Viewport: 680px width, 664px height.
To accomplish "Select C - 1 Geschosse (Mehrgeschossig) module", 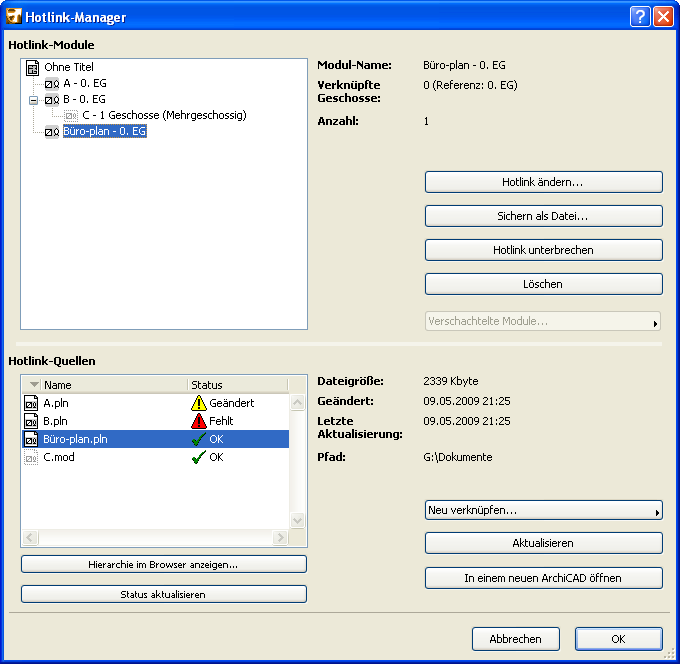I will pos(164,115).
